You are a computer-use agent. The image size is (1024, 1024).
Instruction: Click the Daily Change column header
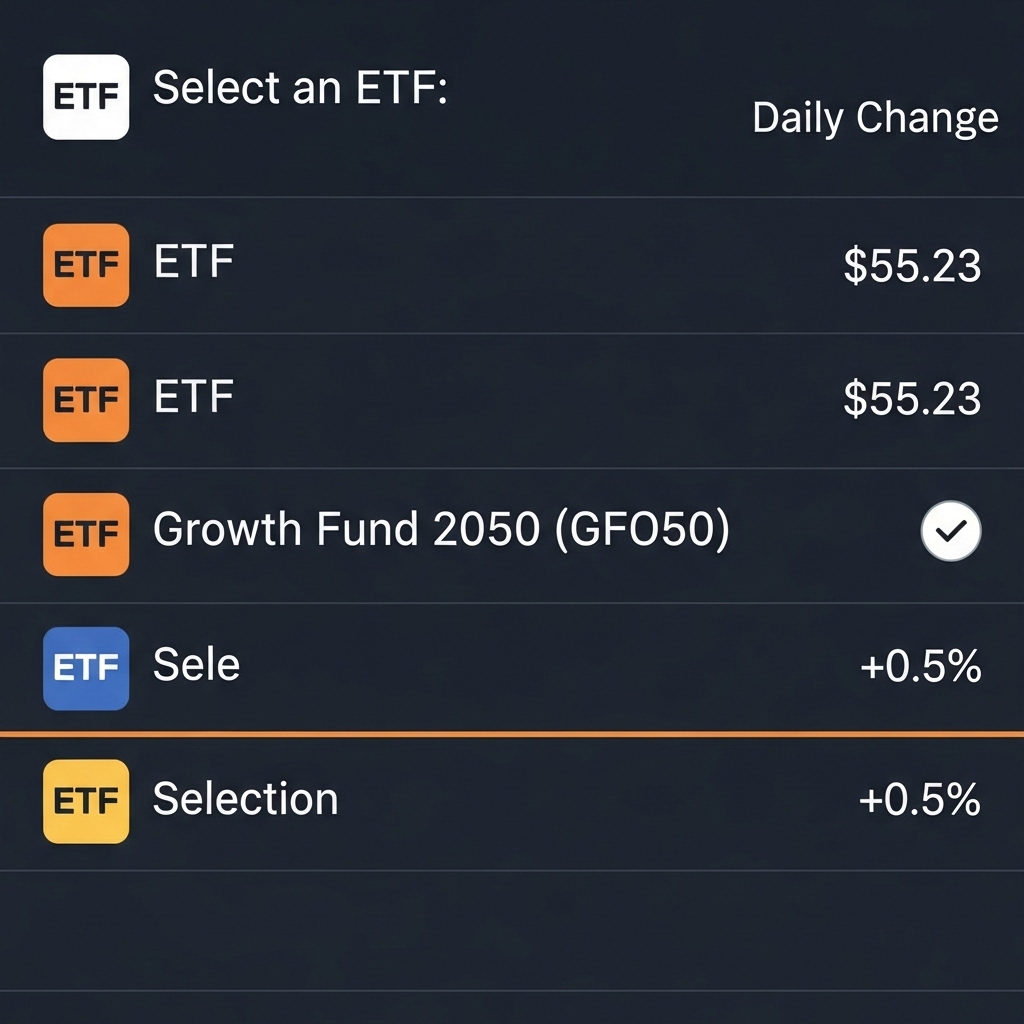pyautogui.click(x=874, y=117)
